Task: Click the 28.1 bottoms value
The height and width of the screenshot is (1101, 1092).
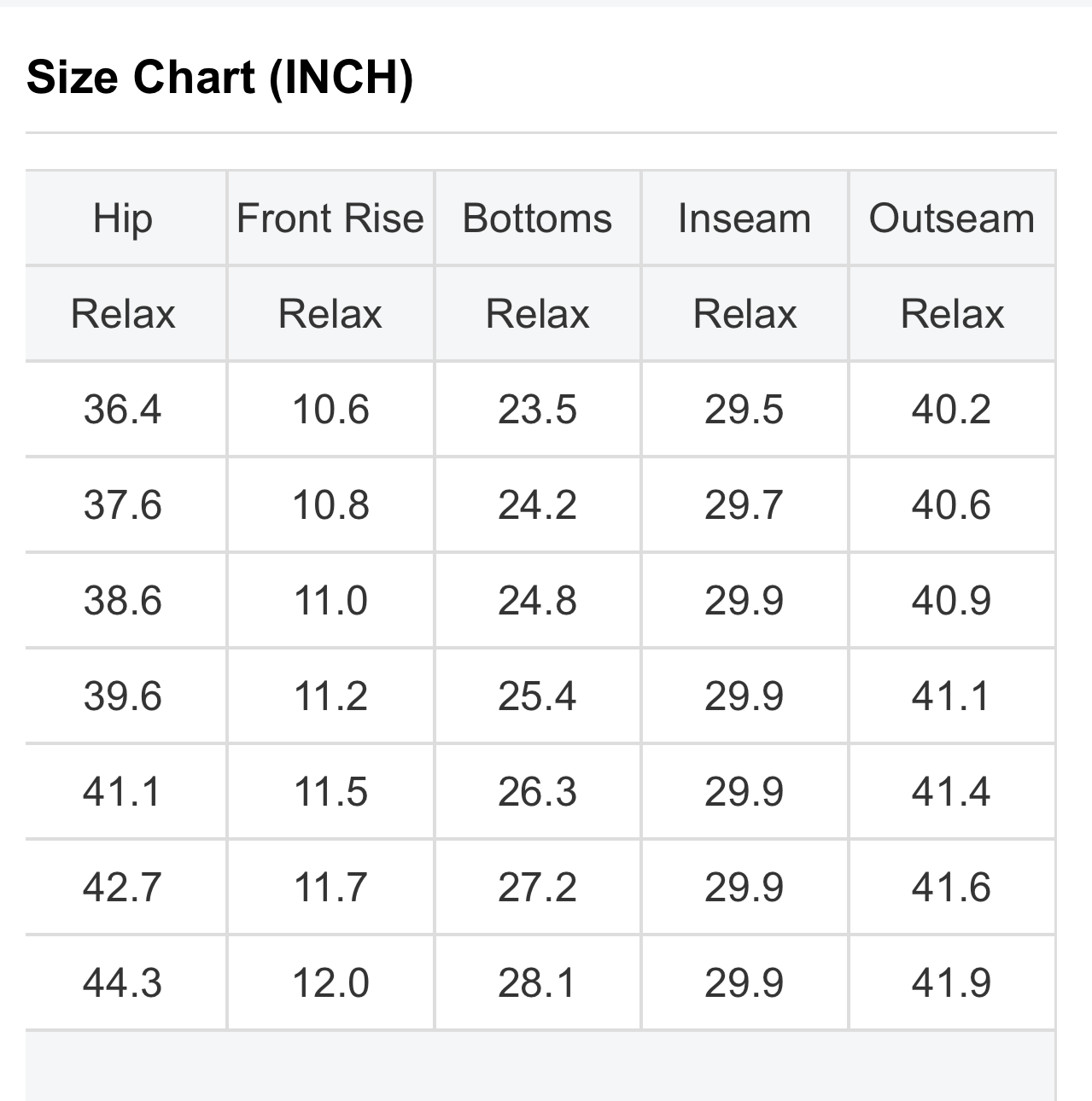Action: (x=537, y=983)
